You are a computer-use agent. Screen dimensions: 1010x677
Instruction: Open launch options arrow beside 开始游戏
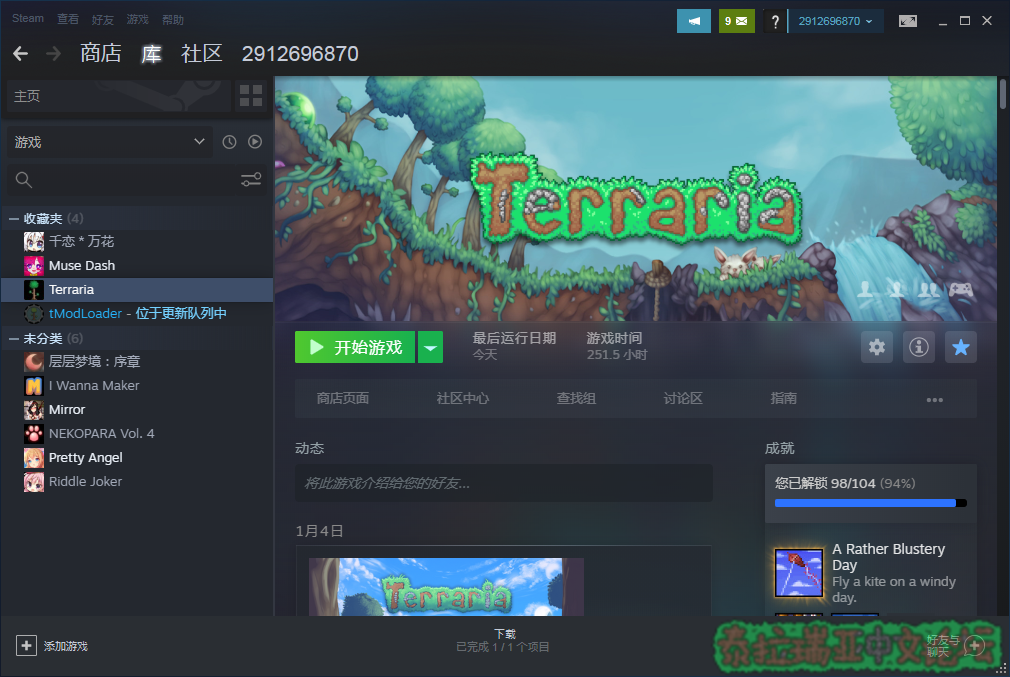pyautogui.click(x=430, y=347)
